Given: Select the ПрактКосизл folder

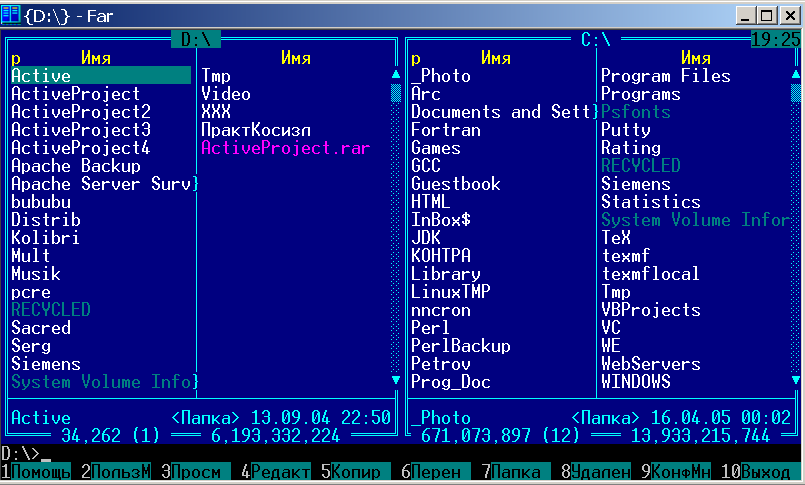Looking at the screenshot, I should tap(256, 130).
